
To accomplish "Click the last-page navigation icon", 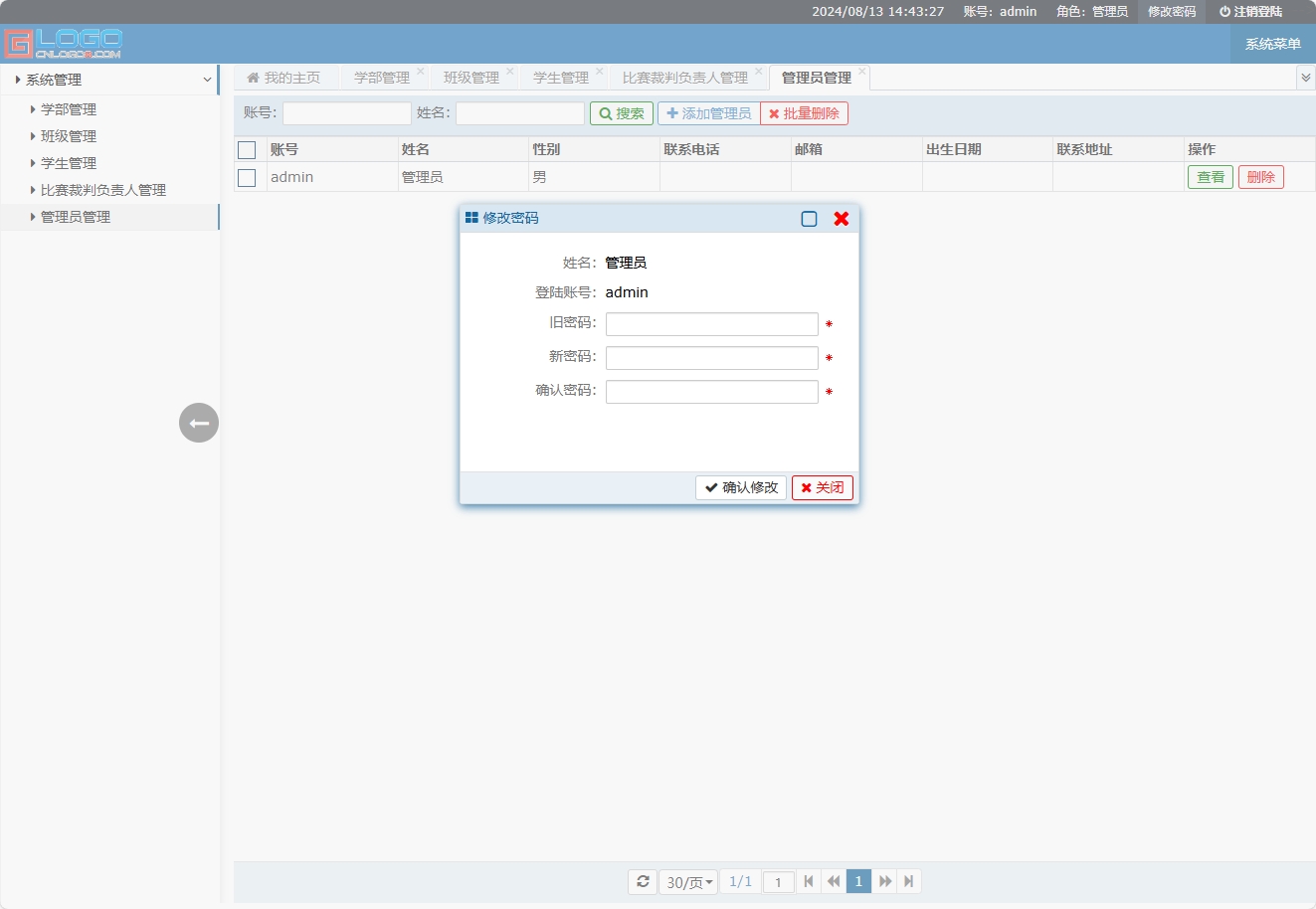I will [x=908, y=881].
